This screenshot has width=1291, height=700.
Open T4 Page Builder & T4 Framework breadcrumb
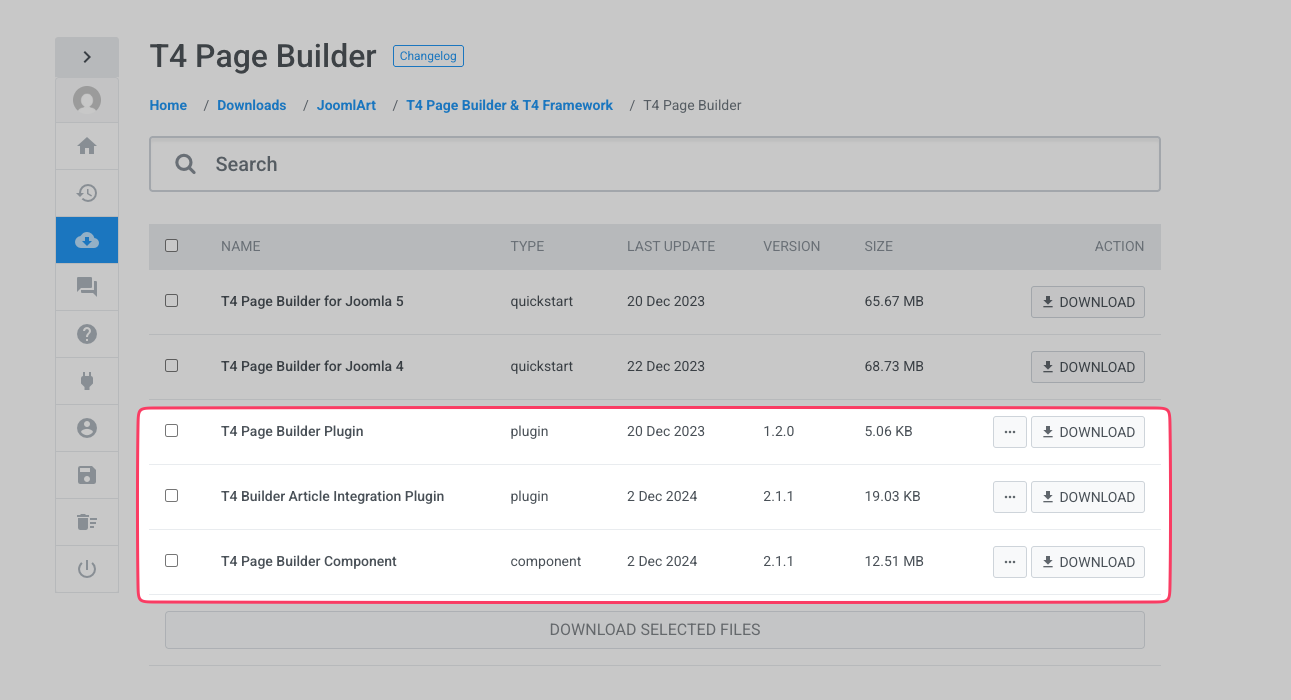pos(510,105)
